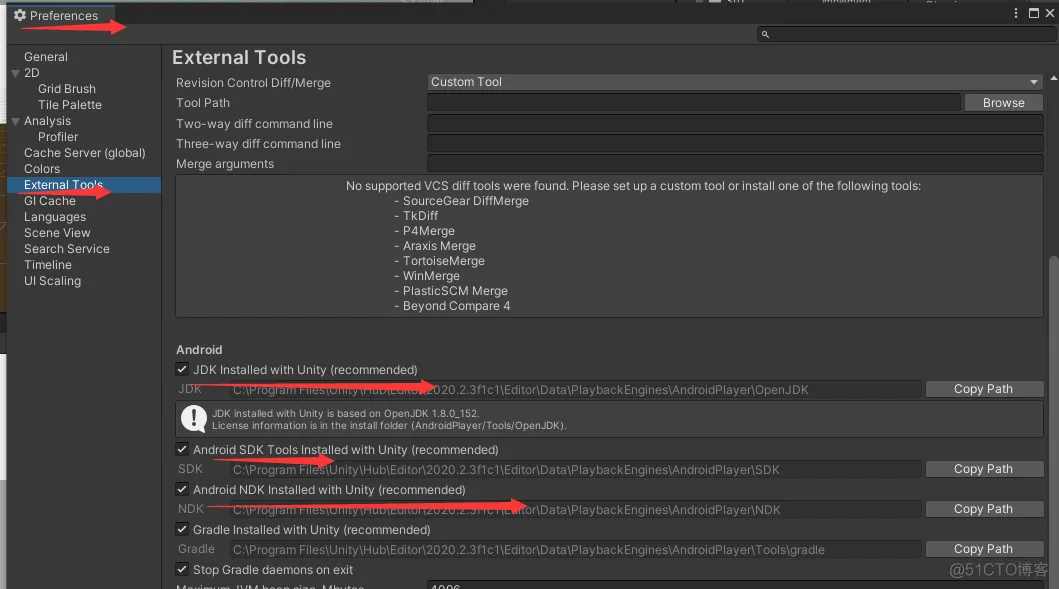Click the Preferences gear icon in title
This screenshot has height=589, width=1059.
pos(20,16)
